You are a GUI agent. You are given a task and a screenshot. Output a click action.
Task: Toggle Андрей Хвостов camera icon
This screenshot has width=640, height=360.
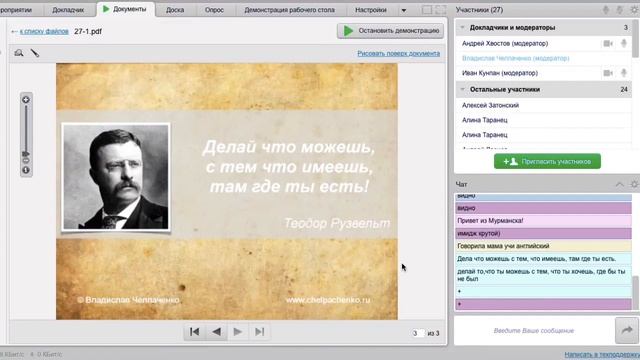[608, 43]
